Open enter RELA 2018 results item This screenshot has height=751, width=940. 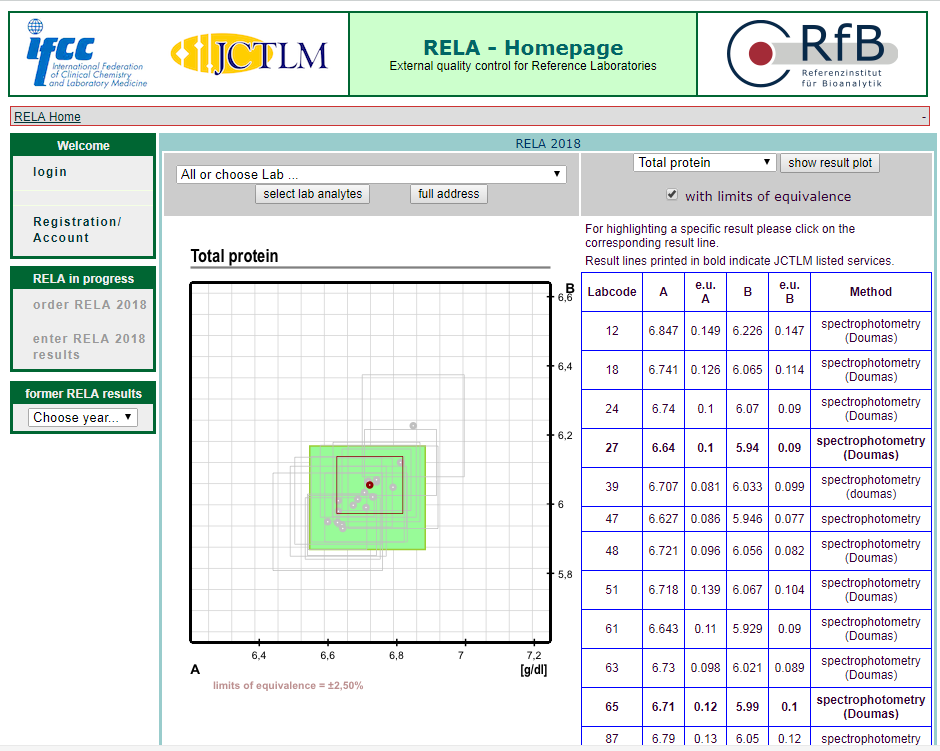89,346
